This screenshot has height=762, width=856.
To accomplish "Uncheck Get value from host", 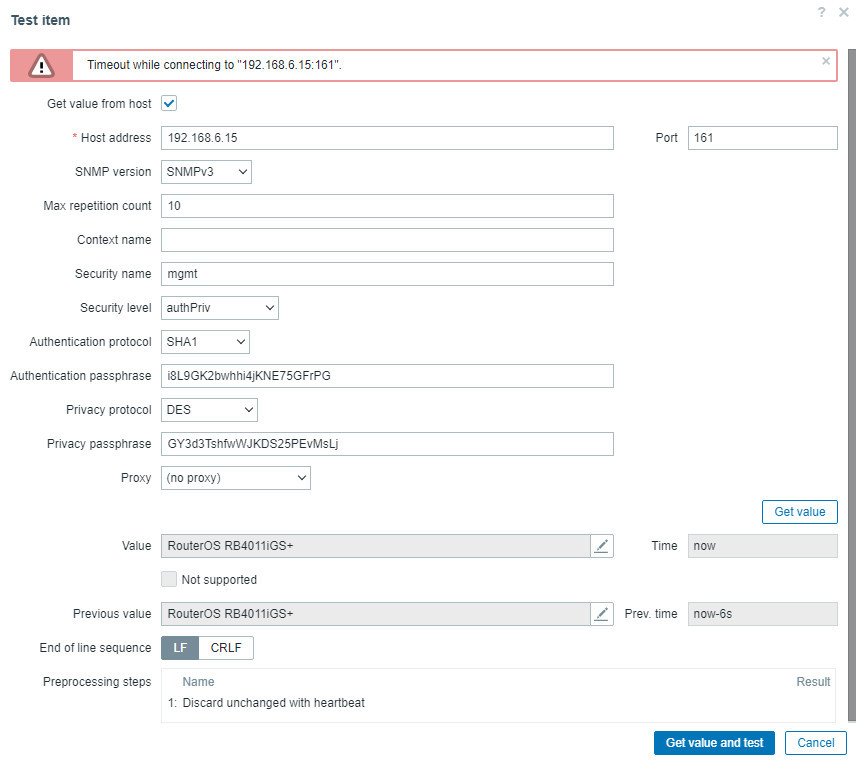I will tap(169, 104).
